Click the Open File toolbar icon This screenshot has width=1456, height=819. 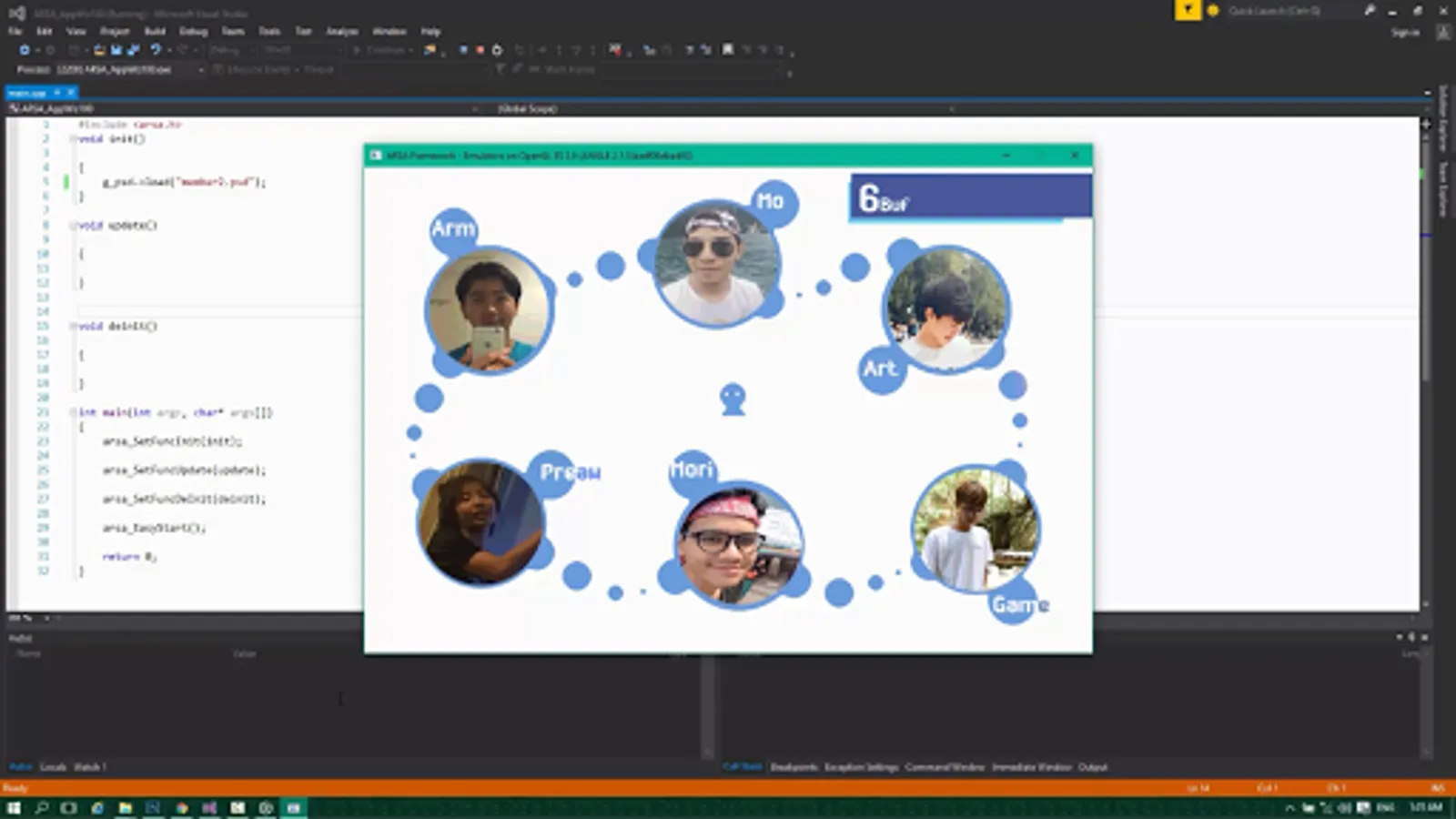pos(99,50)
